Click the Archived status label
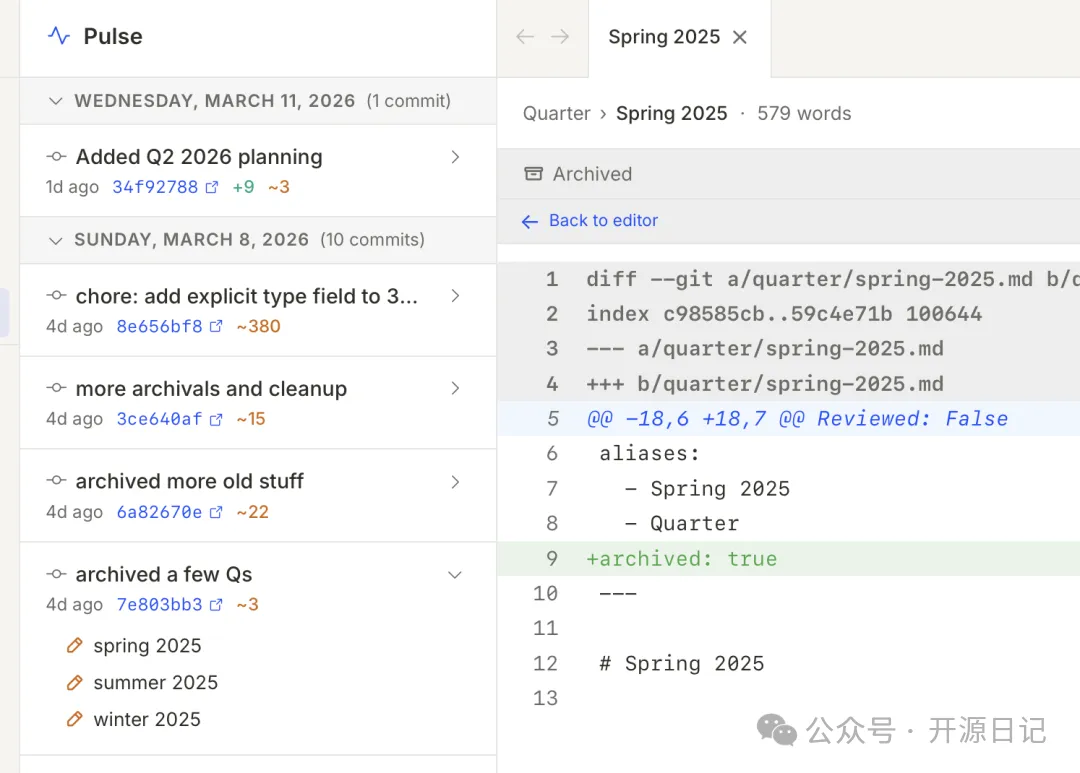Viewport: 1080px width, 773px height. (x=592, y=174)
